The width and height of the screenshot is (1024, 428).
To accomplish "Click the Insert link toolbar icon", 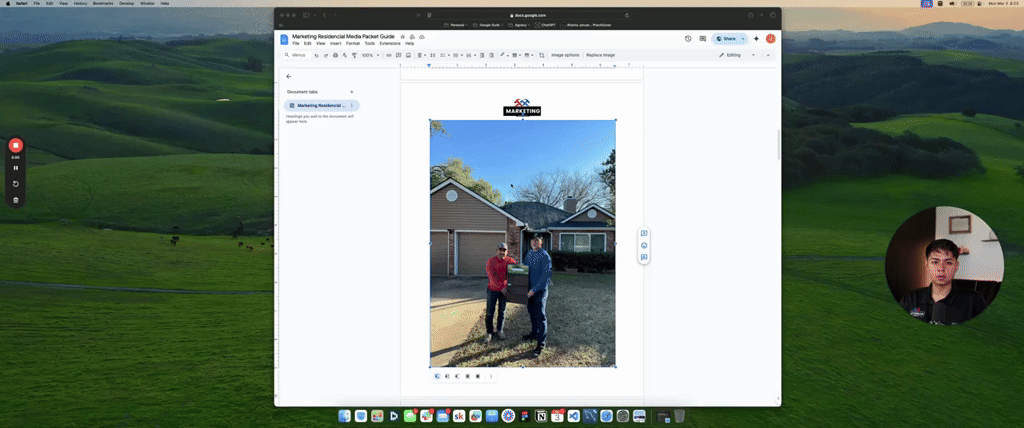I will coord(389,55).
